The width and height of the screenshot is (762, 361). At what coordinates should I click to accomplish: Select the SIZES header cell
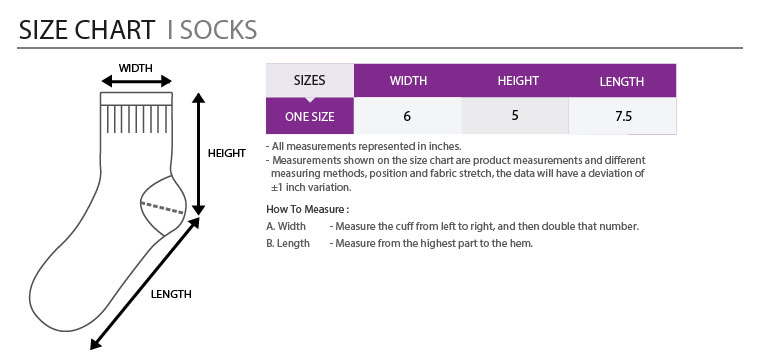[310, 80]
